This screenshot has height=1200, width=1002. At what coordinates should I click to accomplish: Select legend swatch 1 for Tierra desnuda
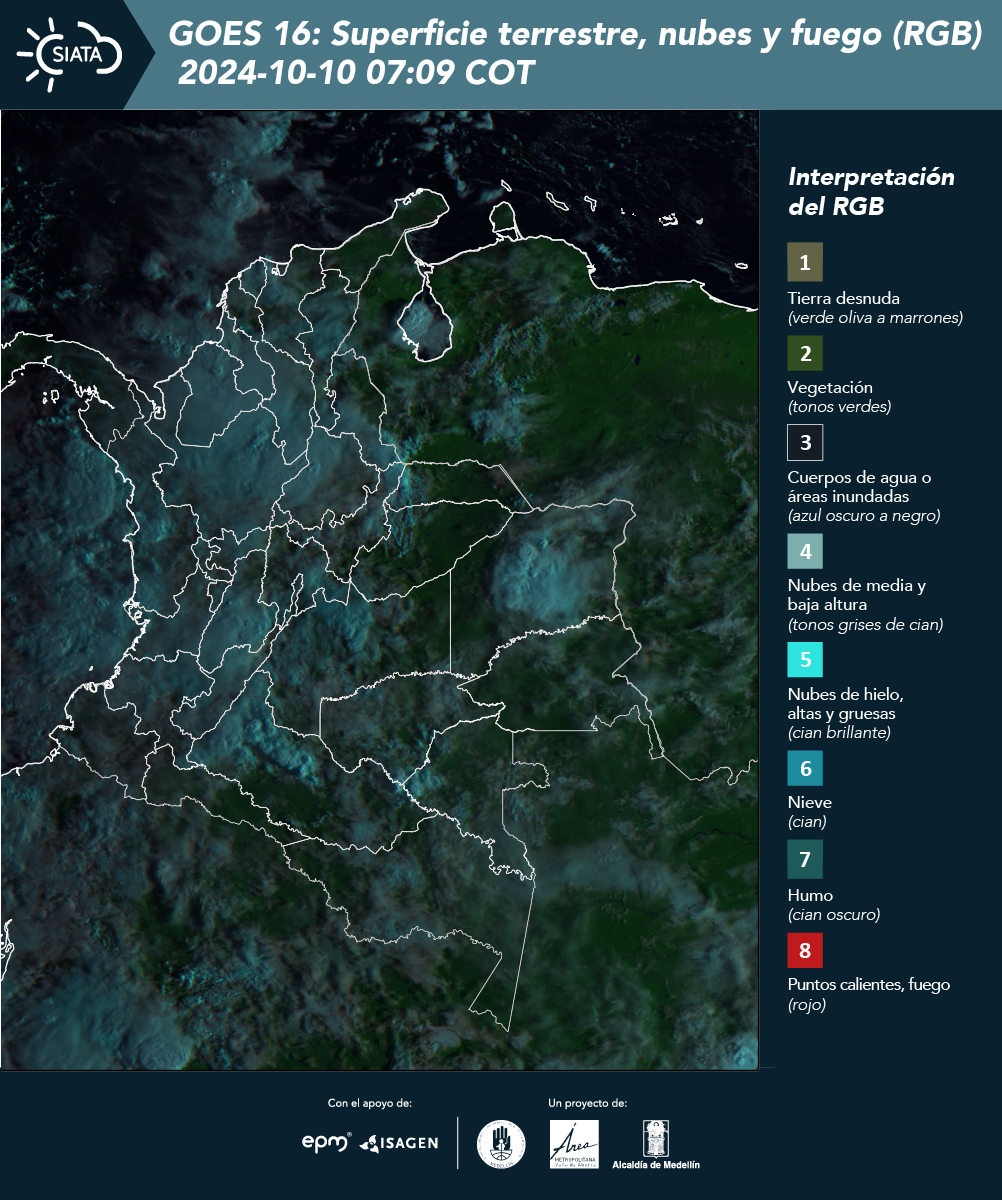tap(805, 263)
